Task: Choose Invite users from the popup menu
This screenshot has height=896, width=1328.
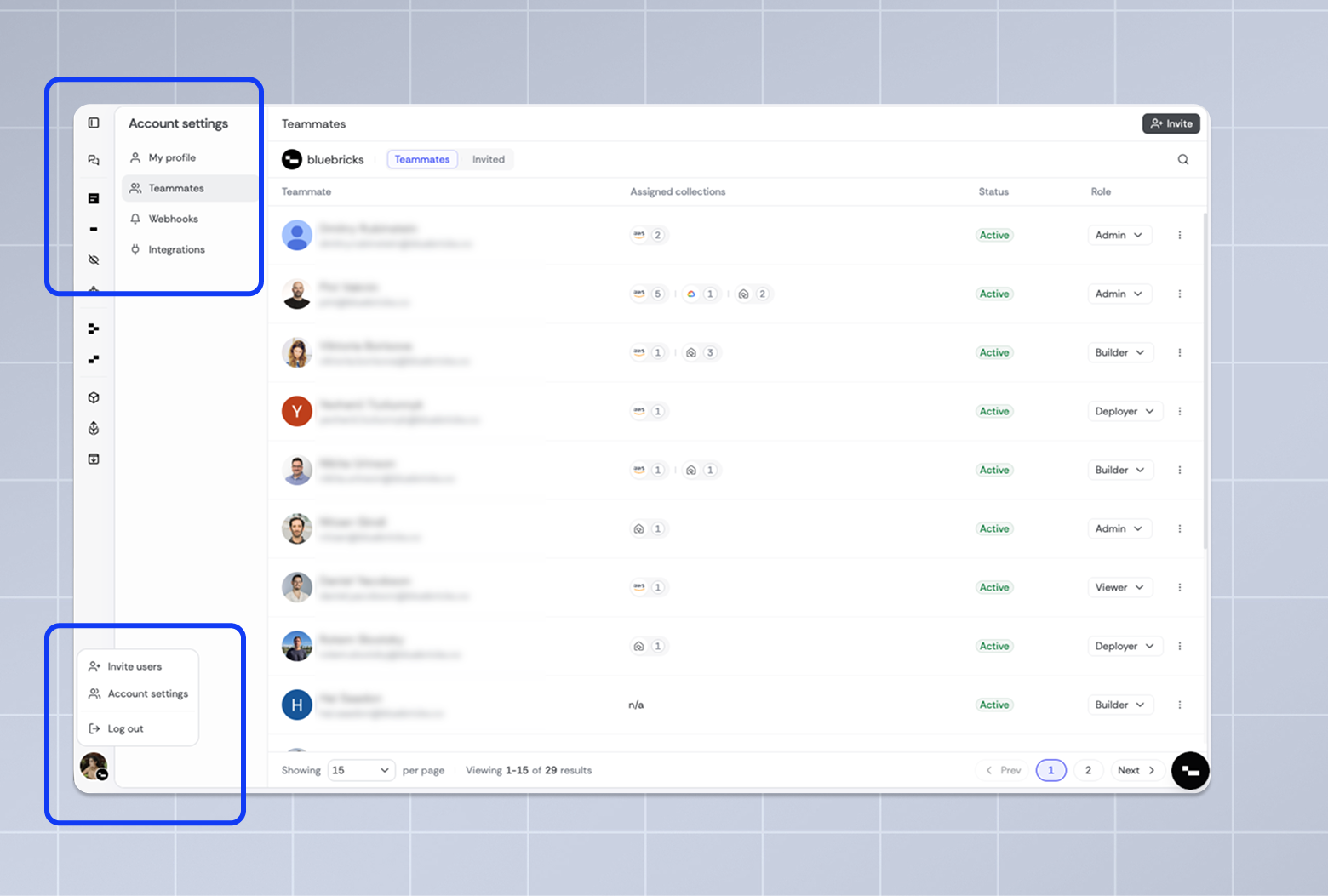Action: (138, 666)
